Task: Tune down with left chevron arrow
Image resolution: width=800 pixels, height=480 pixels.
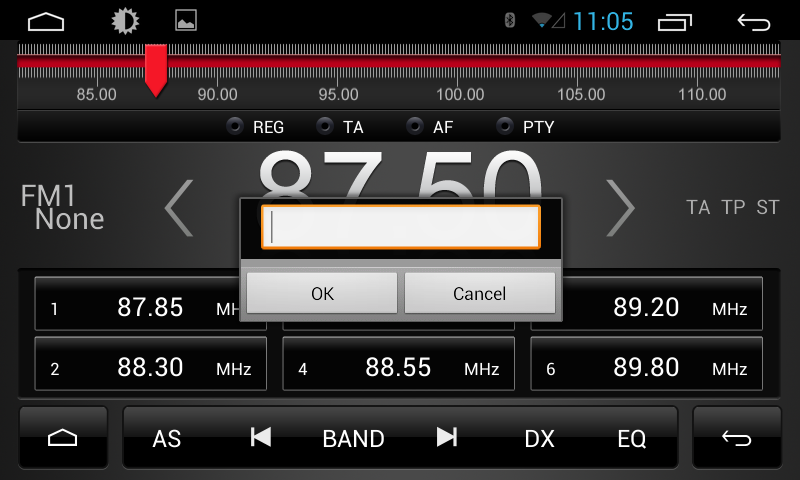Action: [179, 208]
